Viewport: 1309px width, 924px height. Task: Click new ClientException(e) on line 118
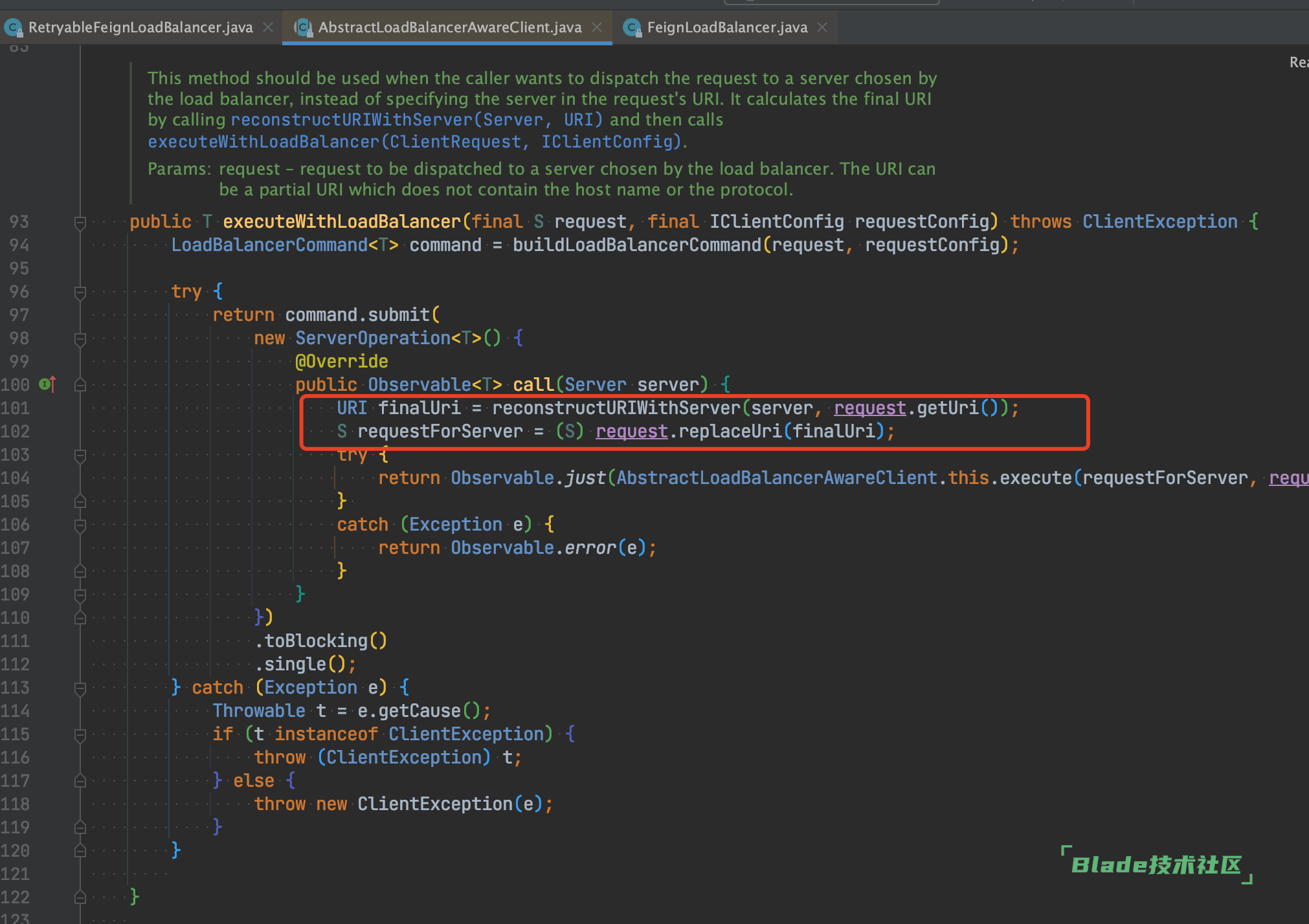pos(430,804)
